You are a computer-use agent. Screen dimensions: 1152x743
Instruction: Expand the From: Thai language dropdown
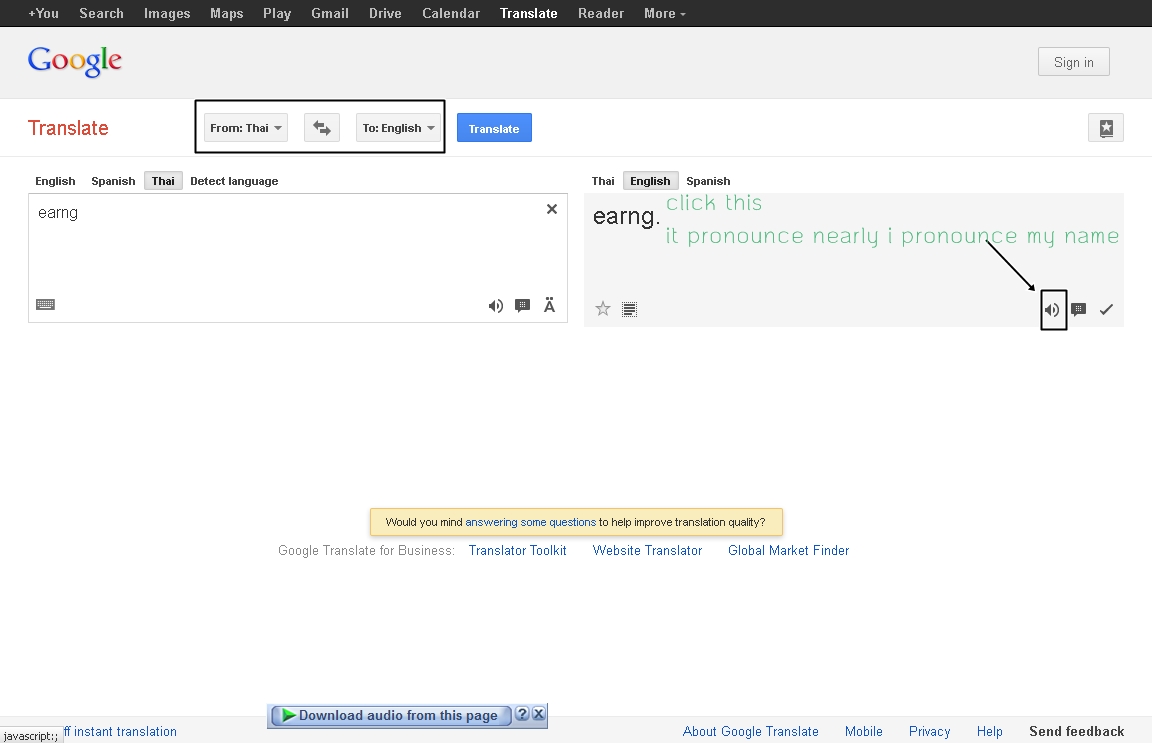[246, 128]
